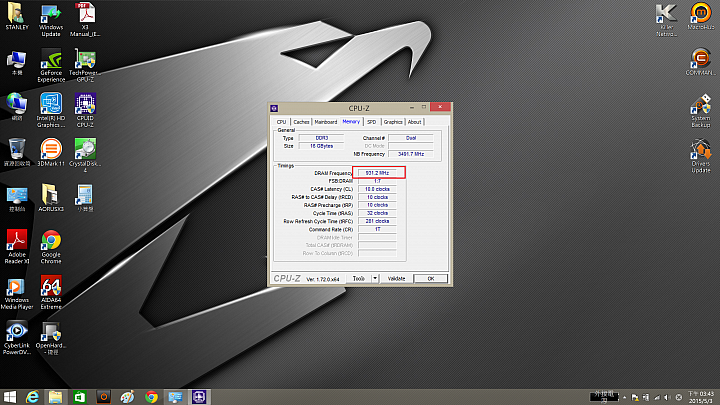
Task: Open Drivers Update shortcut
Action: (x=701, y=156)
